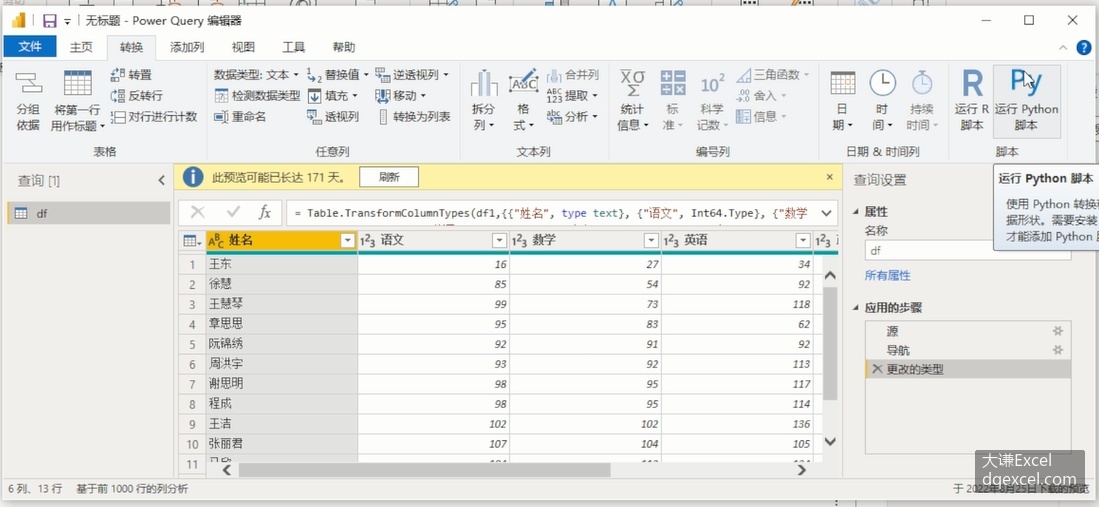
Task: Open the 格式 text format tool
Action: [523, 102]
